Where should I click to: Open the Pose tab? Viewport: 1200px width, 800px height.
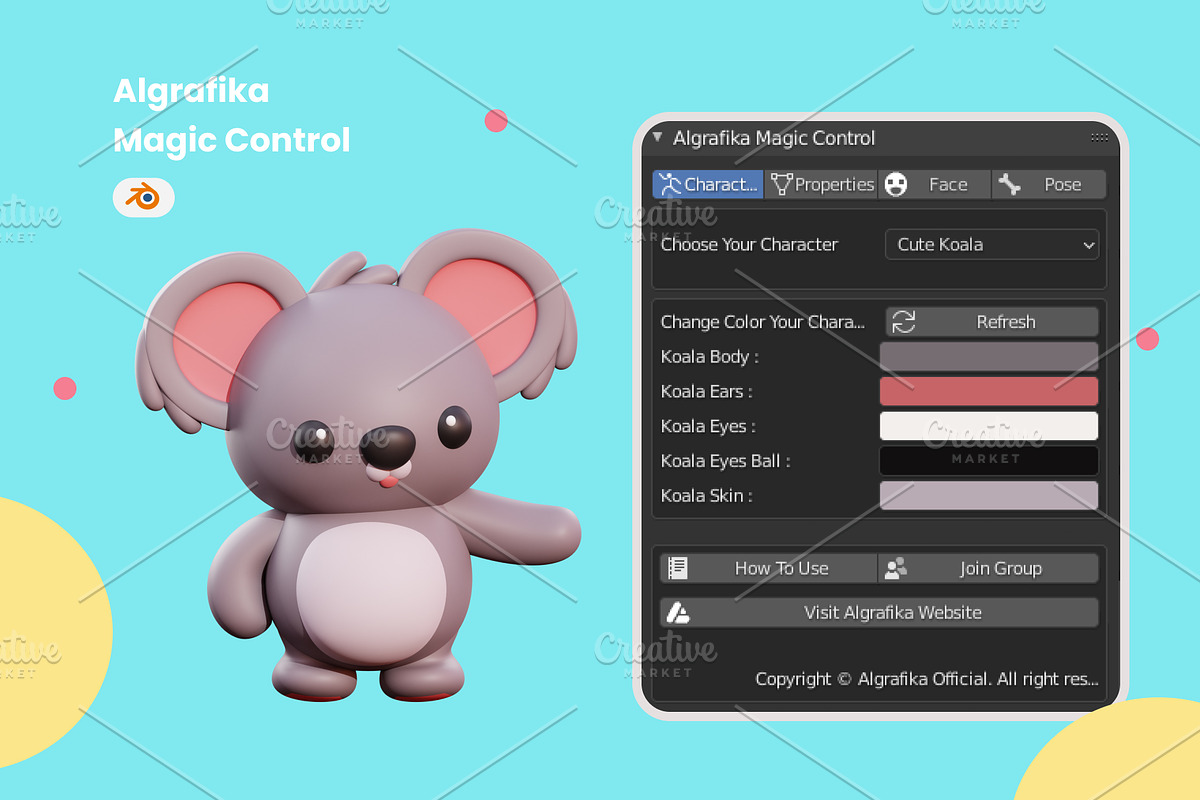coord(1049,184)
